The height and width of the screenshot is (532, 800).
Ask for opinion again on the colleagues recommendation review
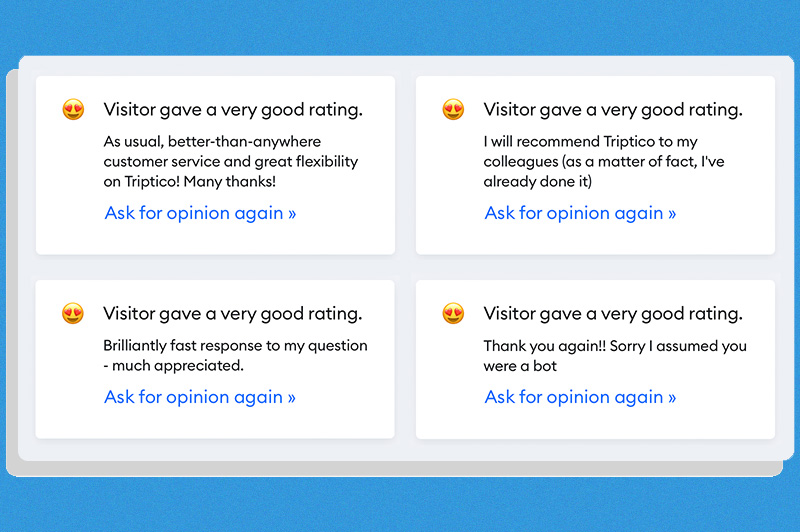tap(580, 213)
